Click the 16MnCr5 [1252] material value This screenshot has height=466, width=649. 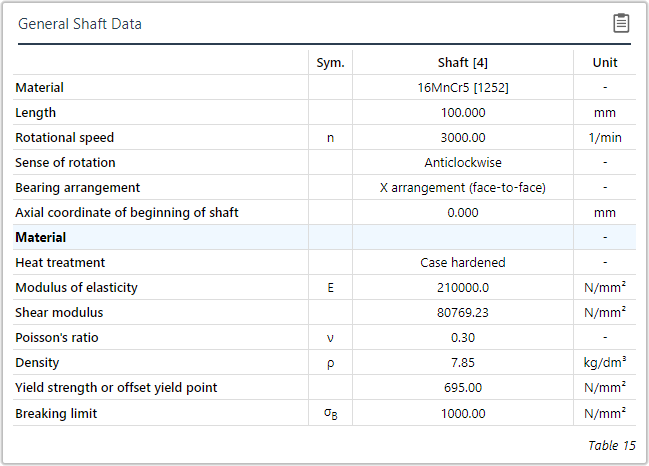(x=463, y=88)
